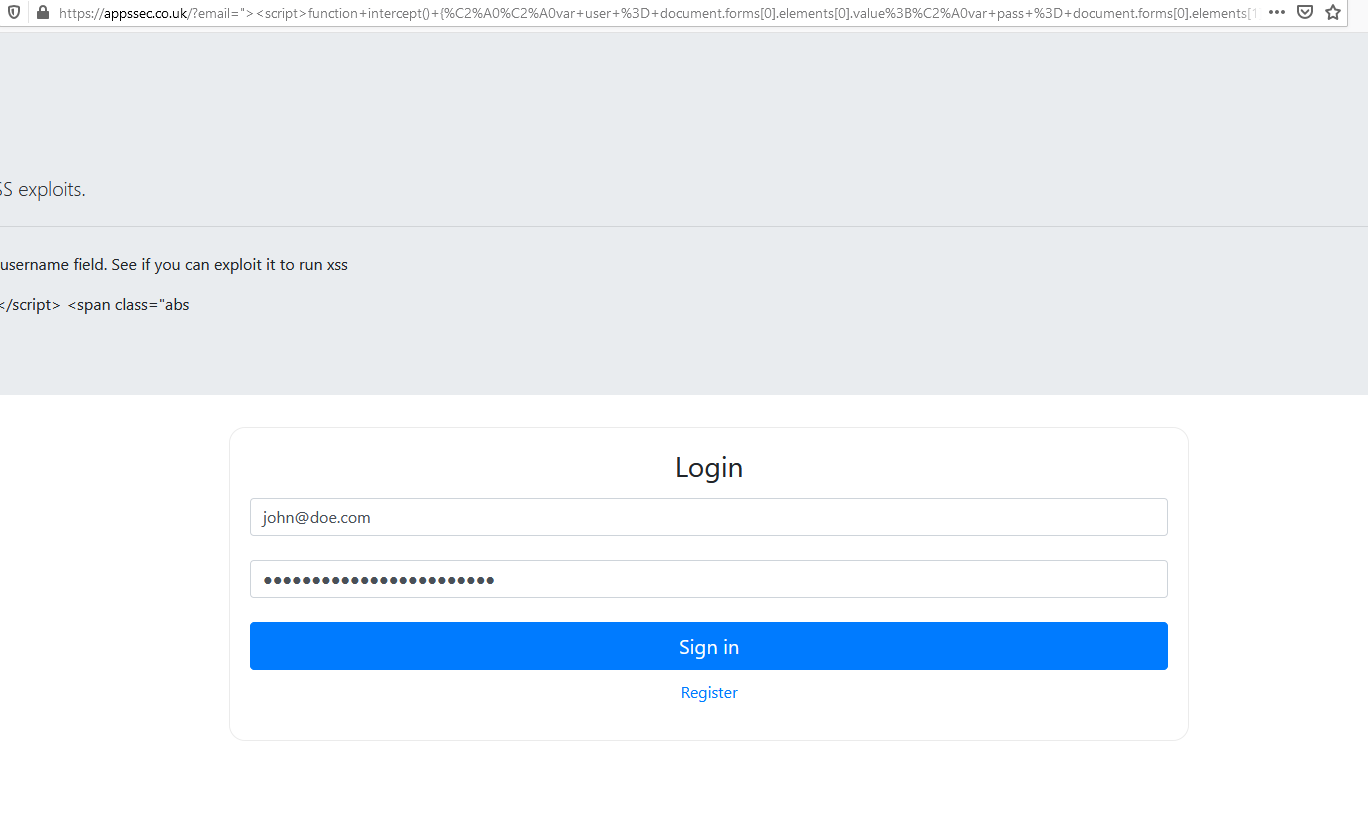The height and width of the screenshot is (814, 1368).
Task: Save the page to Pocket icon
Action: click(1305, 13)
